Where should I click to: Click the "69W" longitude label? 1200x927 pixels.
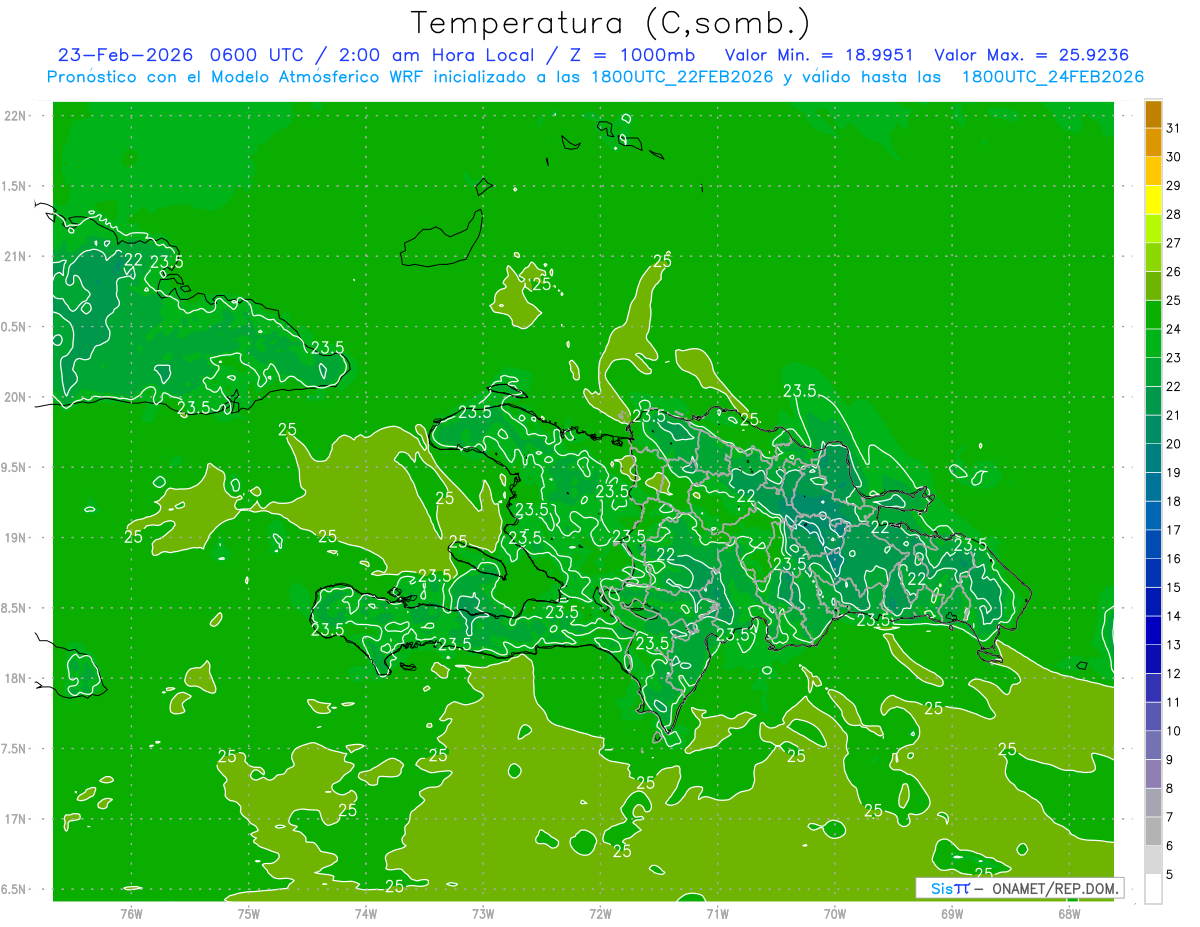pyautogui.click(x=952, y=914)
